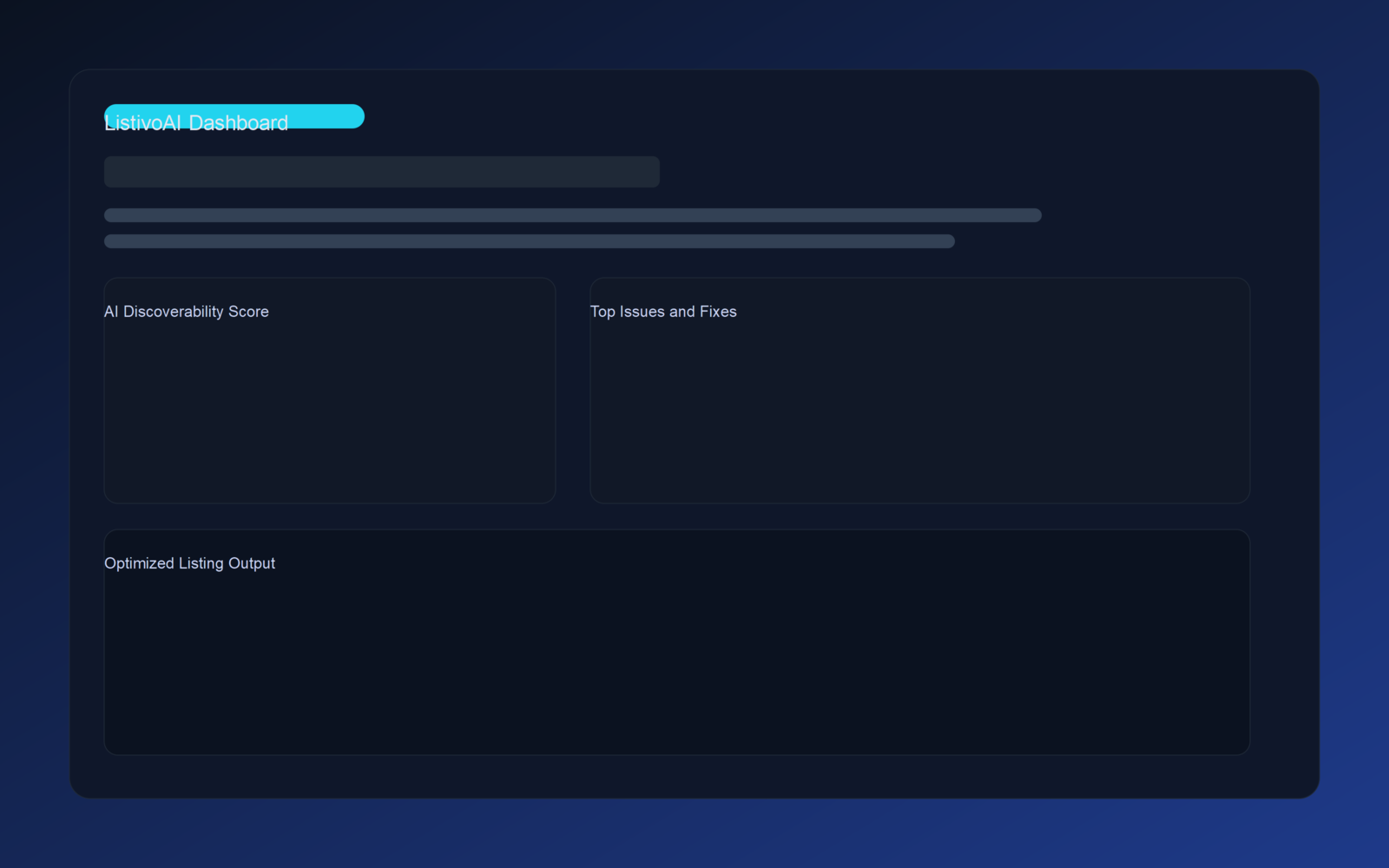Viewport: 1389px width, 868px height.
Task: Click the right end of the cyan pill
Action: point(354,116)
